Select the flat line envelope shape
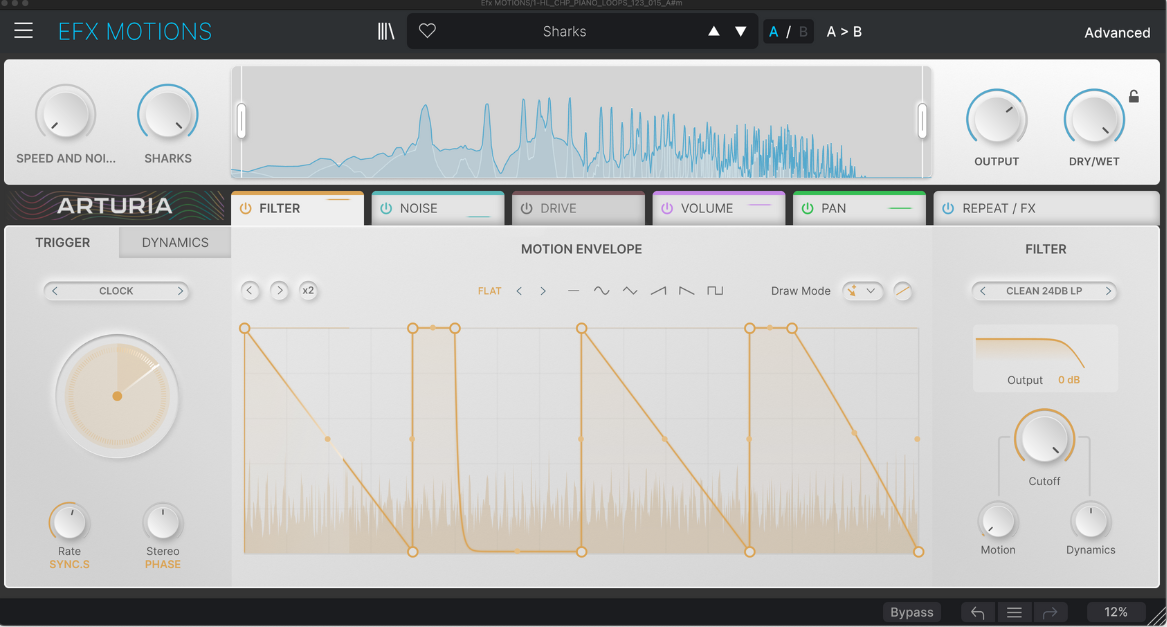 pyautogui.click(x=573, y=290)
